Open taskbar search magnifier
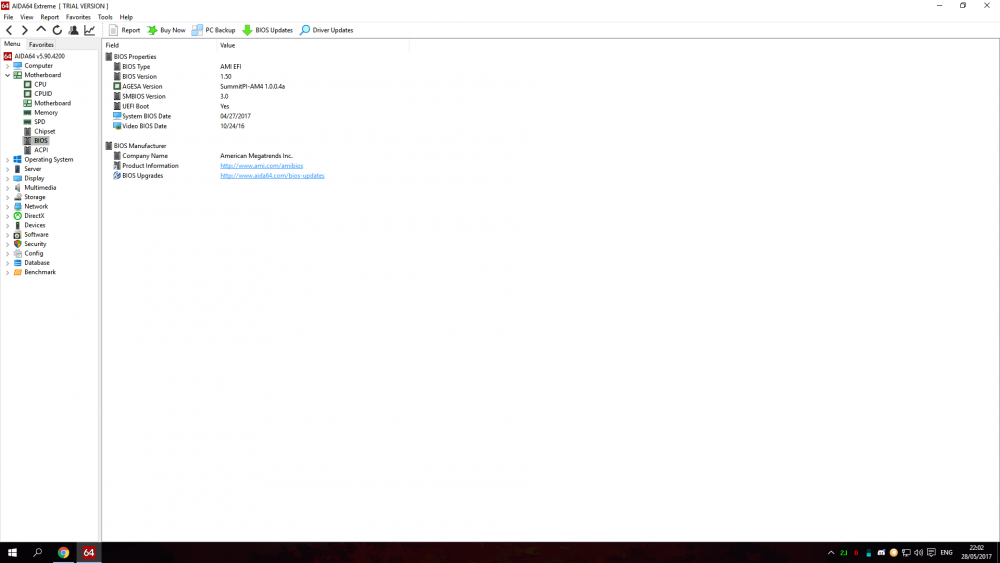 point(38,552)
